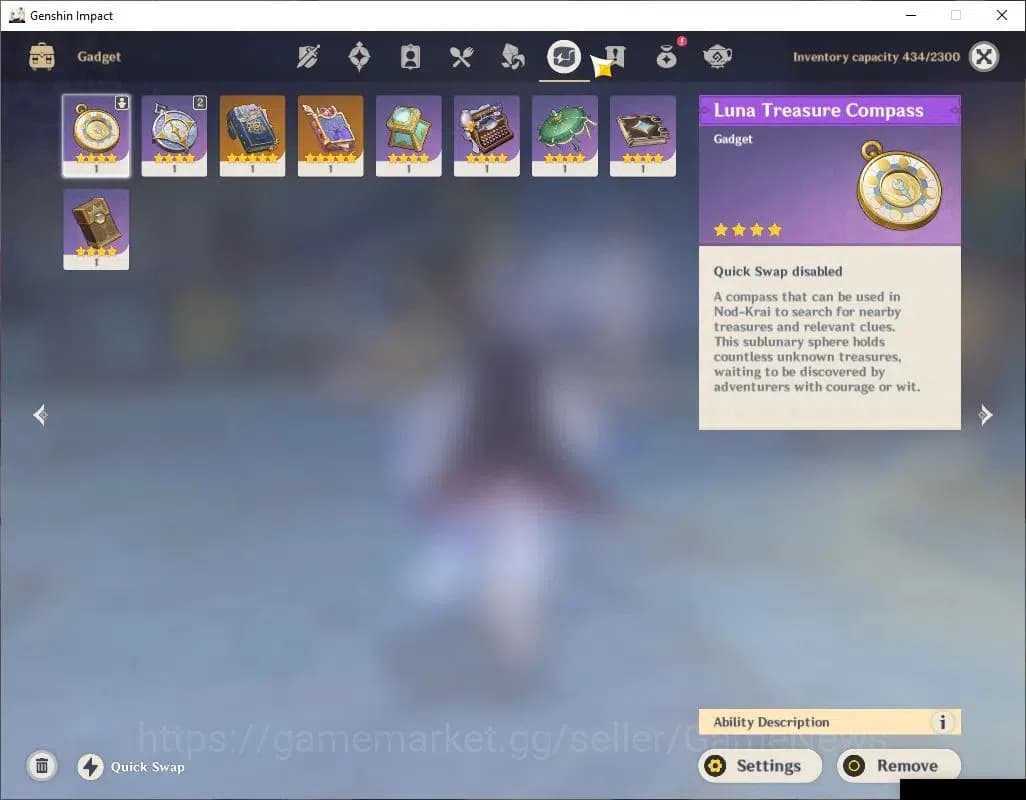Open the Precious Items tab with red notification
The width and height of the screenshot is (1026, 800).
667,57
